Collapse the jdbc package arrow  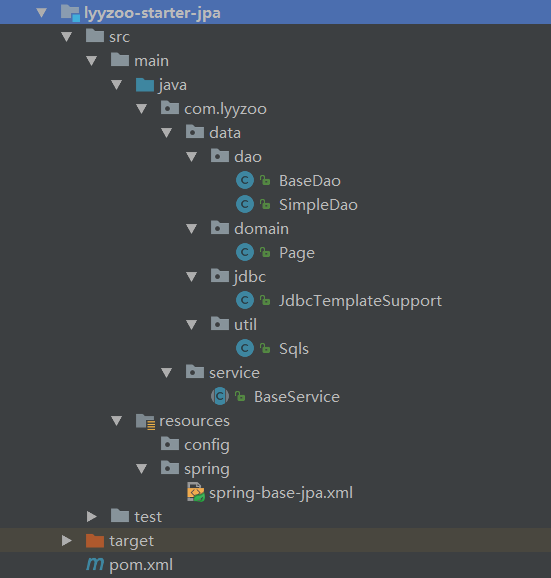click(x=192, y=277)
